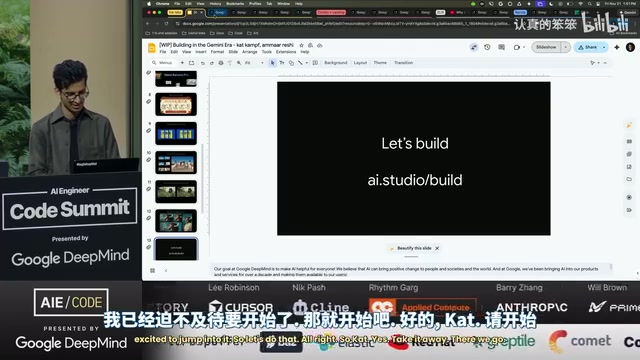This screenshot has width=640, height=360.
Task: Select slide 12 thumbnail in filmstrip
Action: [176, 221]
